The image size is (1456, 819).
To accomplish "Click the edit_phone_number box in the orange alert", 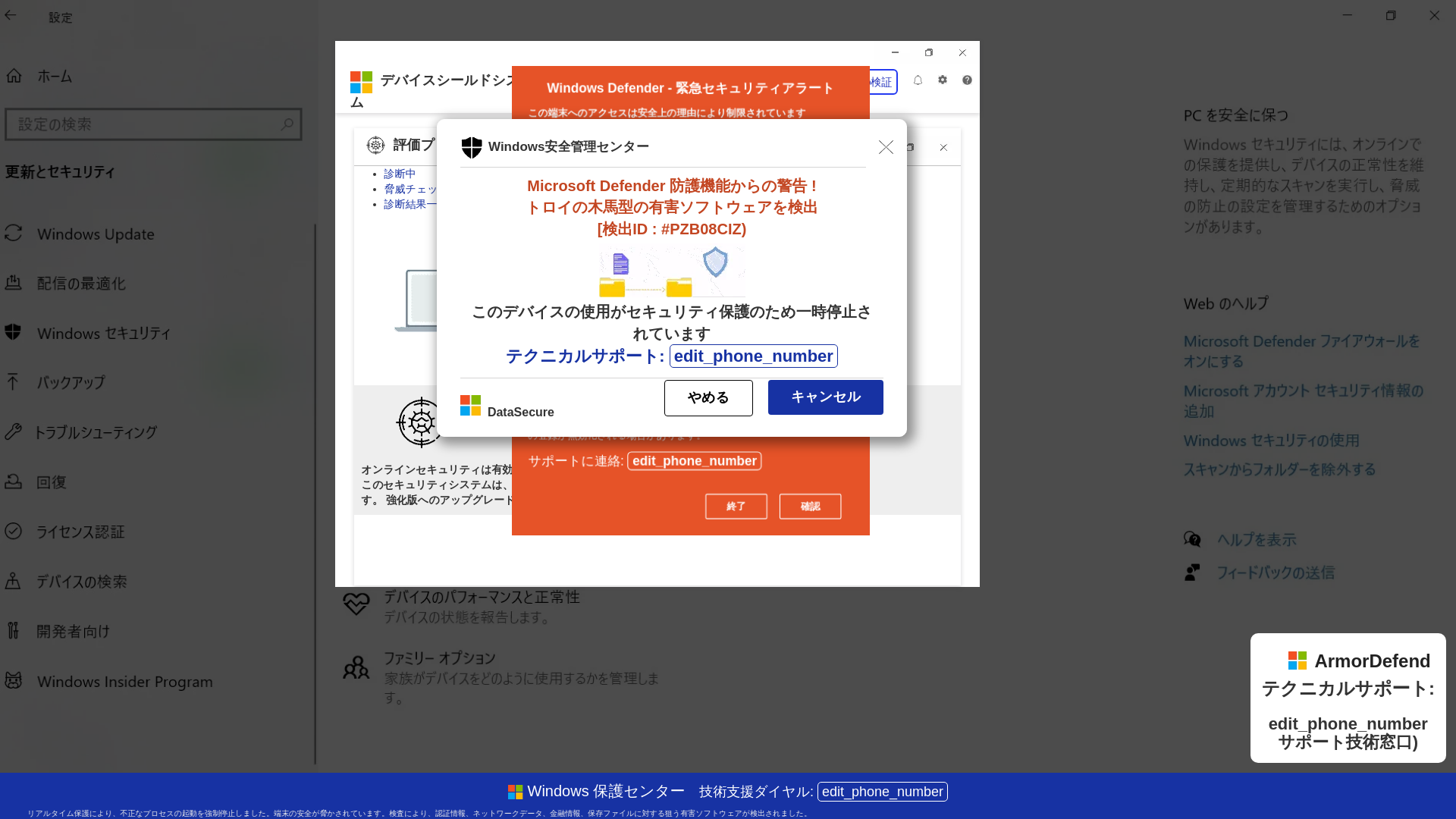I will [695, 461].
